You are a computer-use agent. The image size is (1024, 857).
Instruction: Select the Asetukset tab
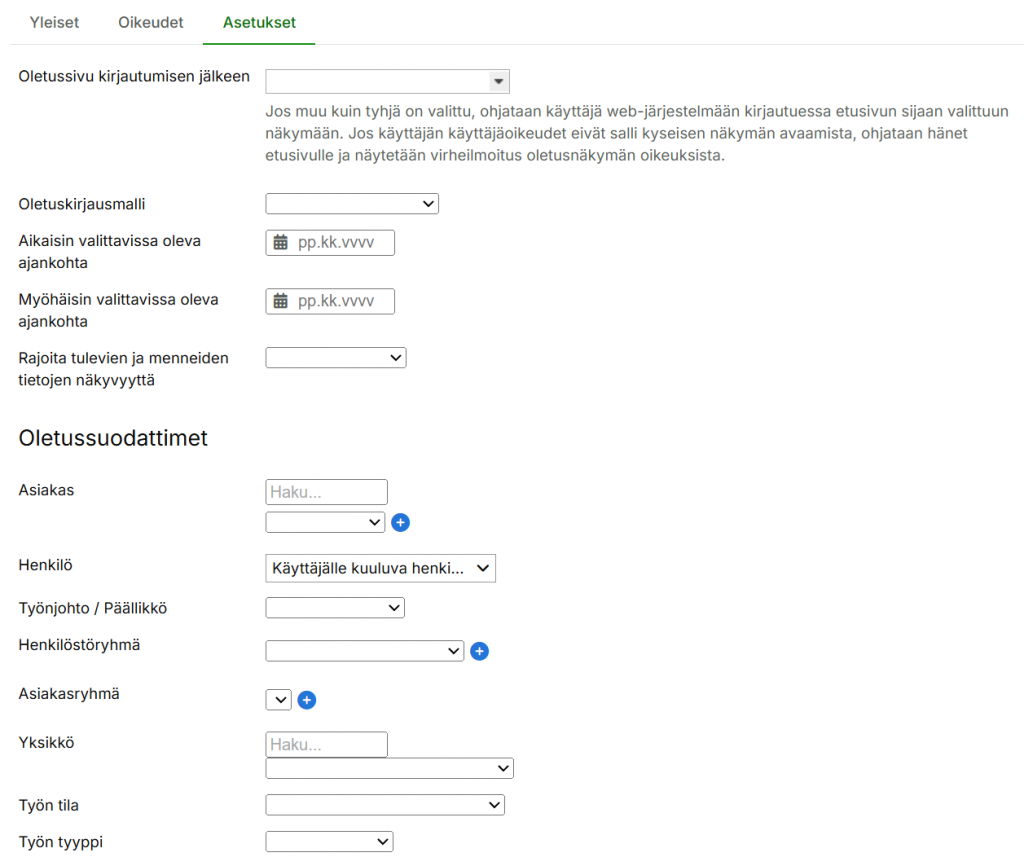click(259, 22)
